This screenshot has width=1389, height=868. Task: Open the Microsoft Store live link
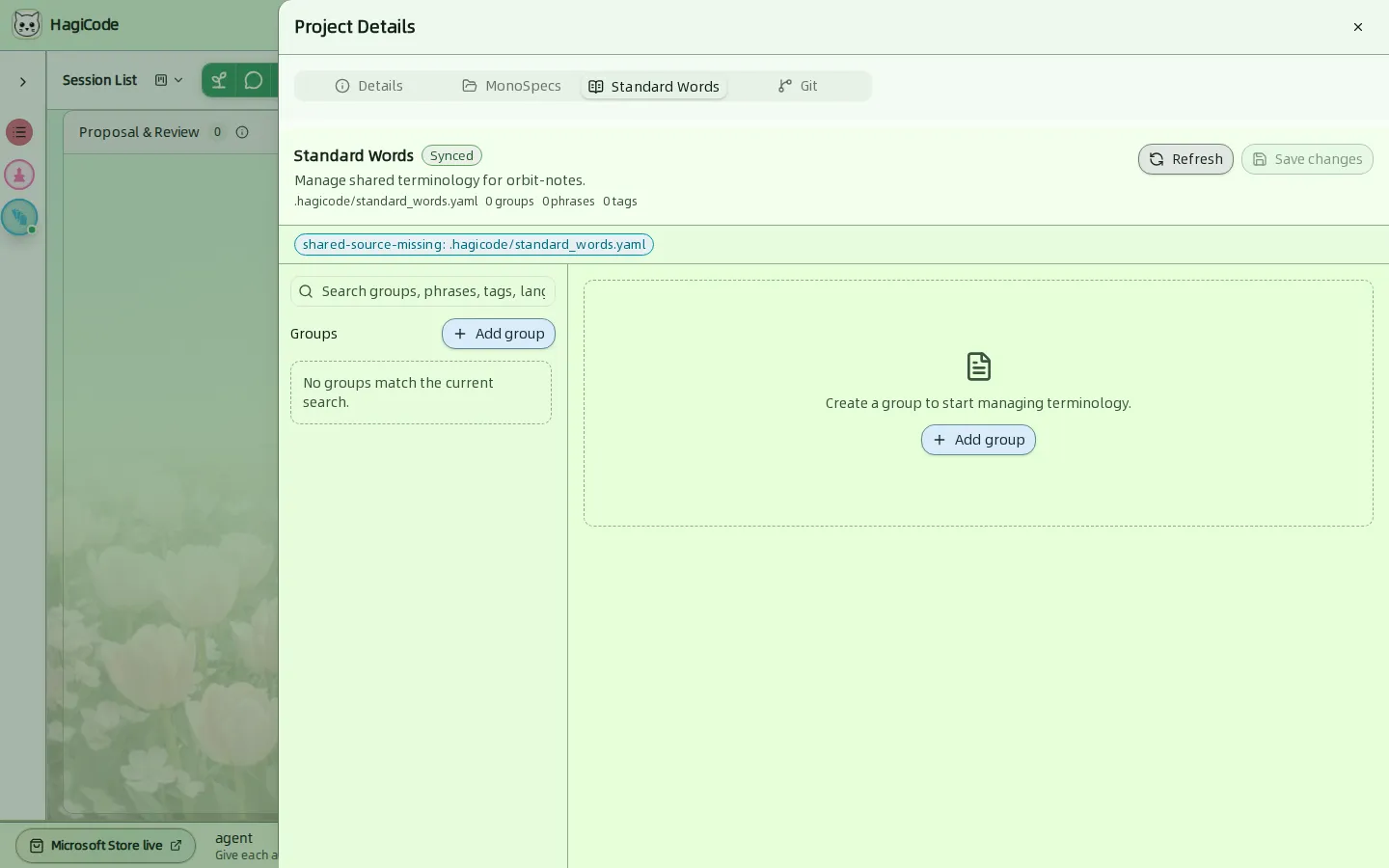point(105,846)
